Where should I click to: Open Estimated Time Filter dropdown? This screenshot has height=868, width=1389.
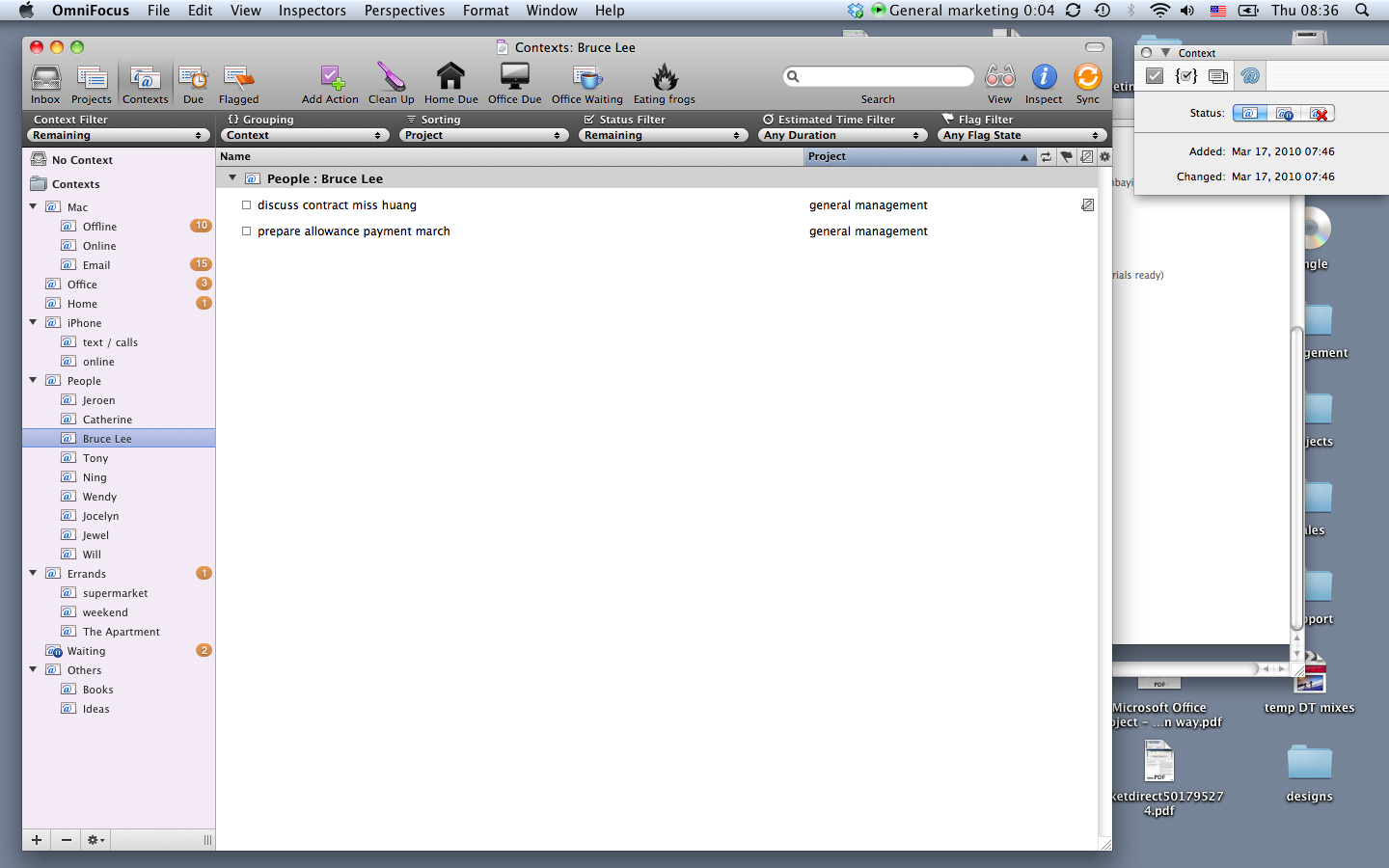tap(841, 135)
